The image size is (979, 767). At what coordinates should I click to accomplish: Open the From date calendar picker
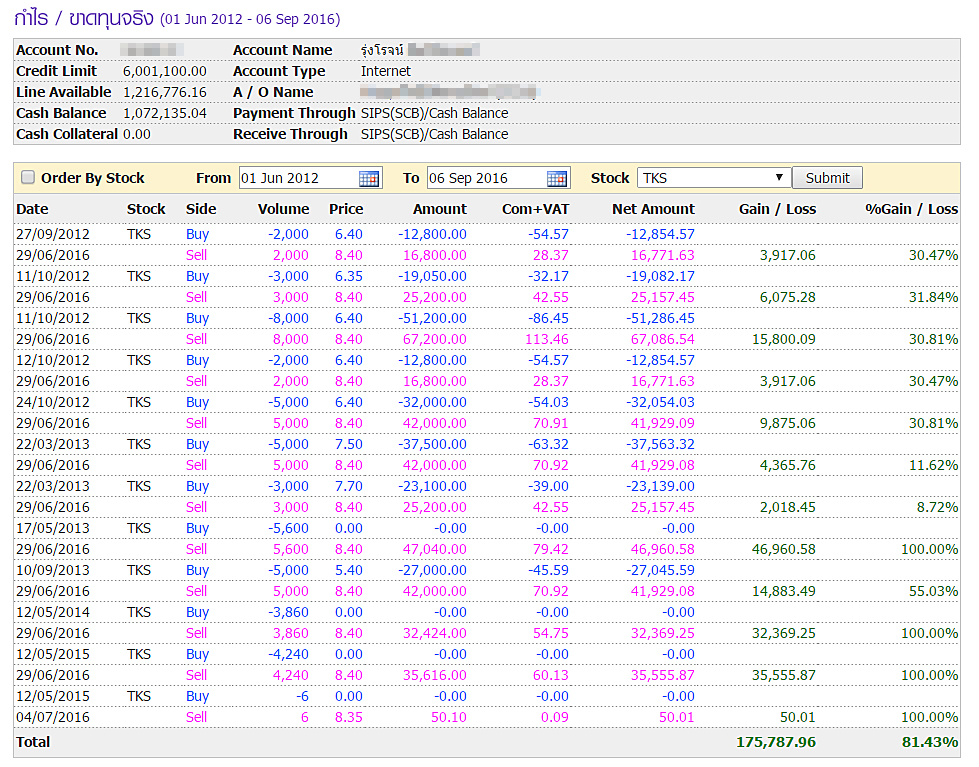tap(369, 178)
